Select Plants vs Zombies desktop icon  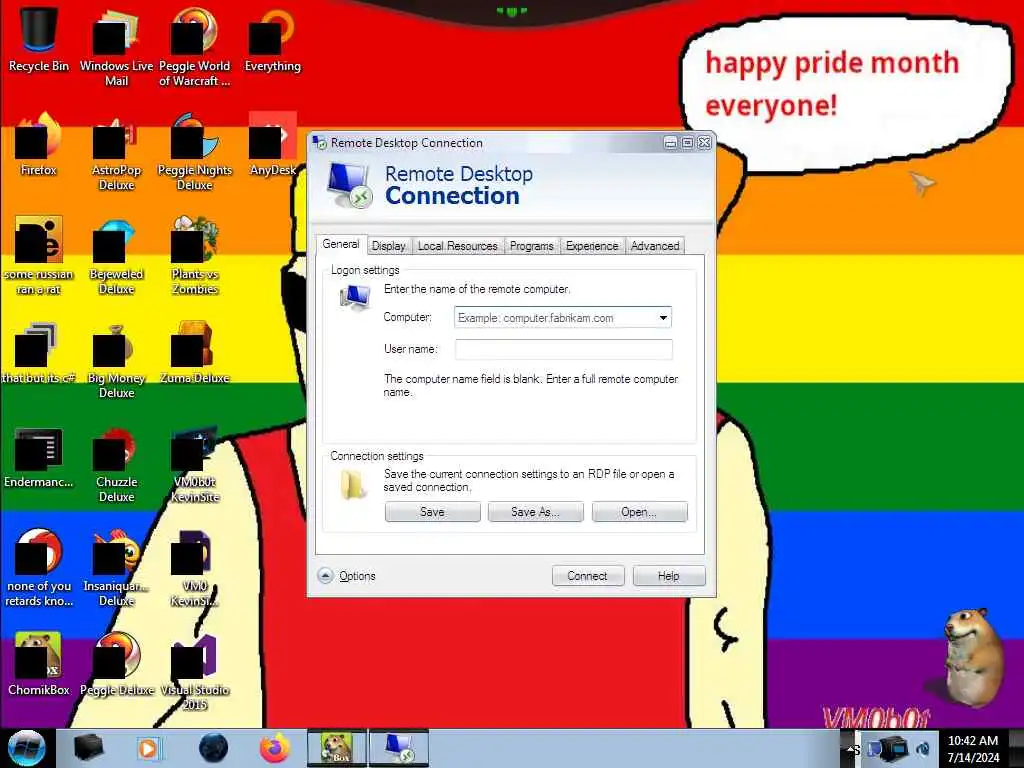pos(195,255)
